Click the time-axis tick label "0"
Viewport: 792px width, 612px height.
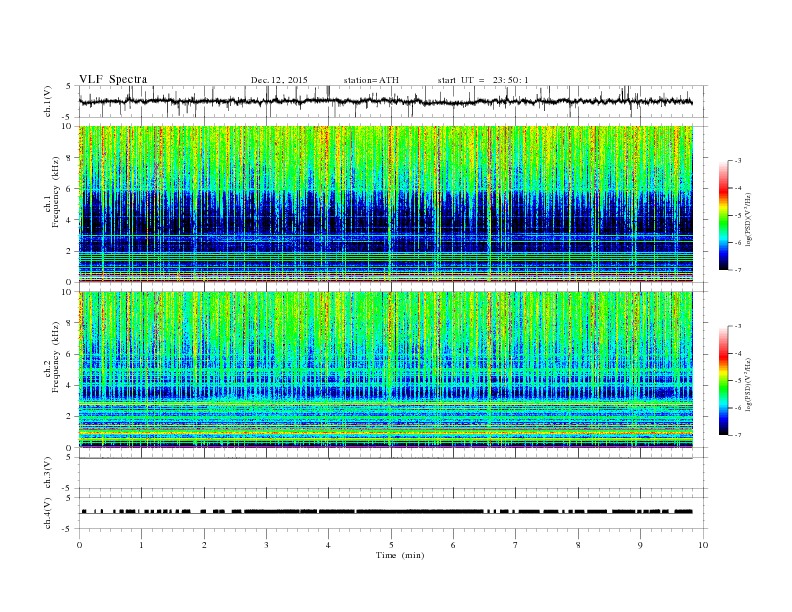pos(79,545)
